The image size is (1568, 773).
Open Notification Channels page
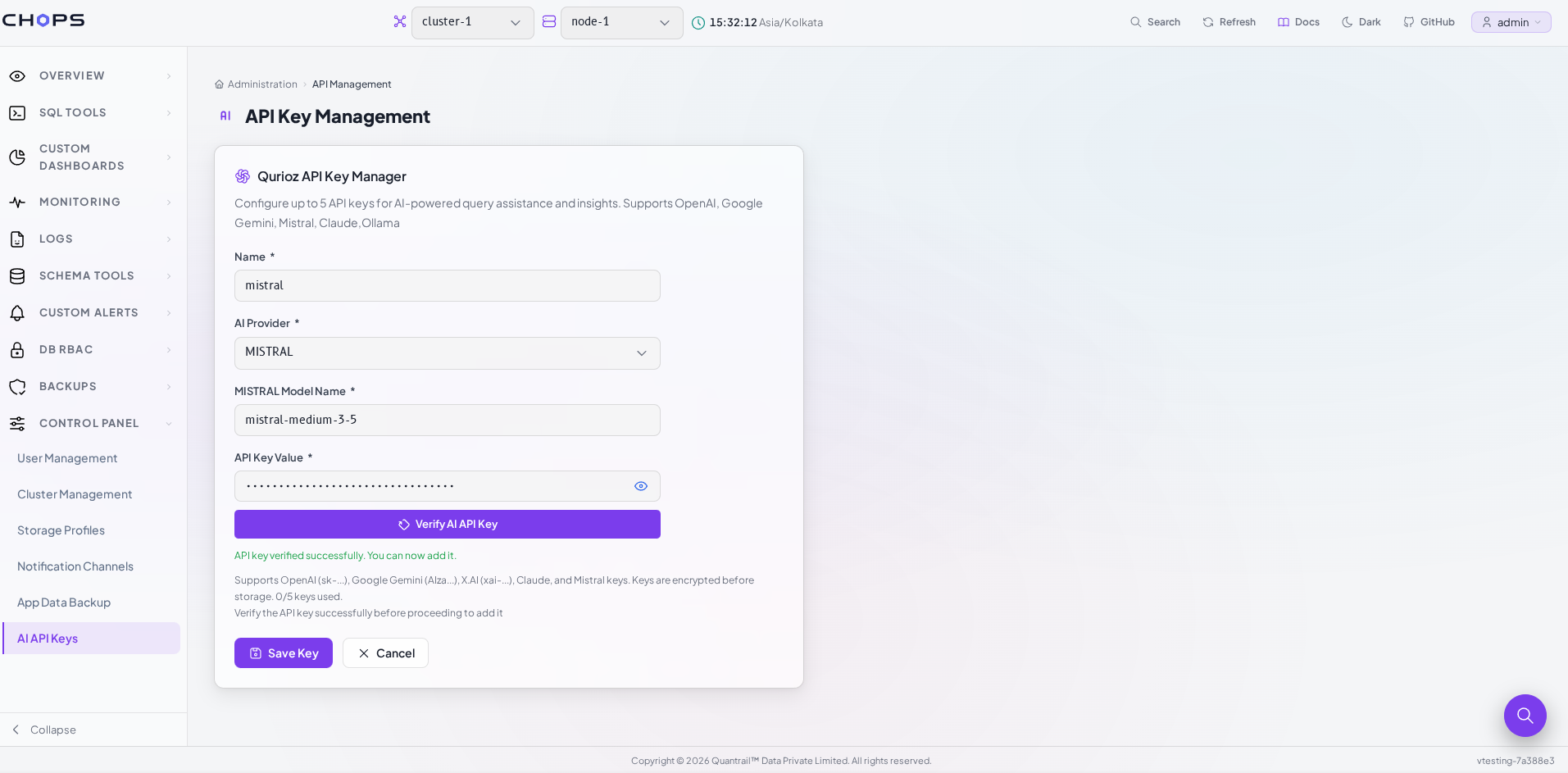pyautogui.click(x=75, y=566)
